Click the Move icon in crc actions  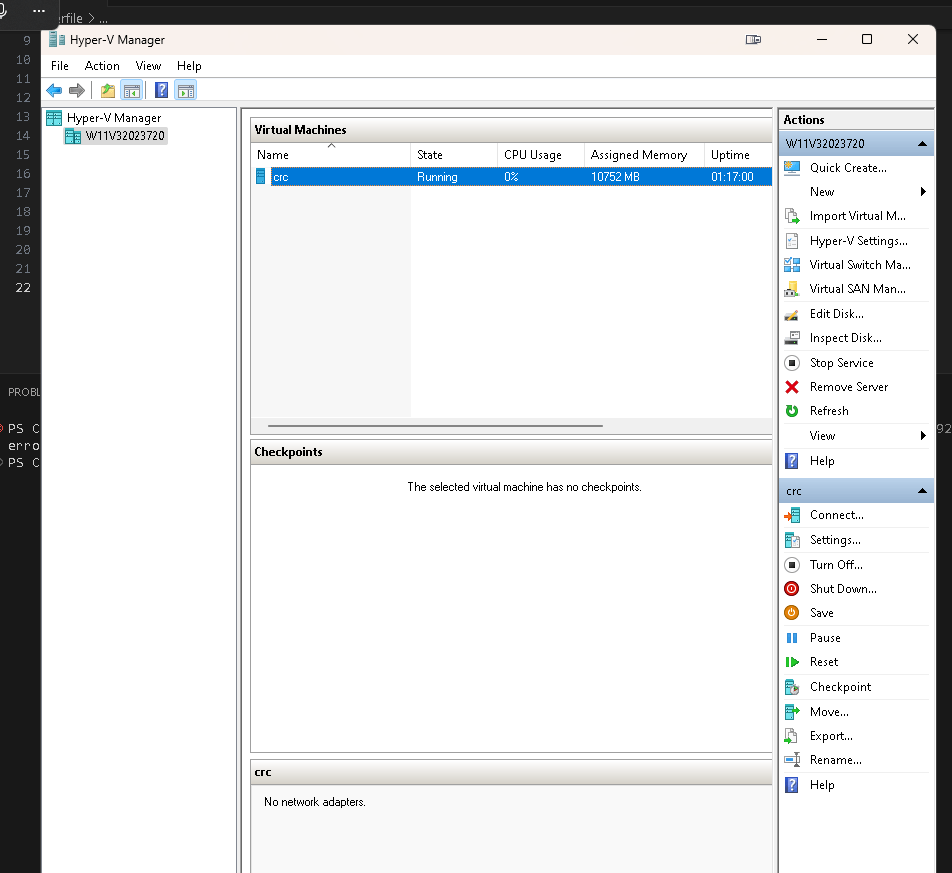792,712
